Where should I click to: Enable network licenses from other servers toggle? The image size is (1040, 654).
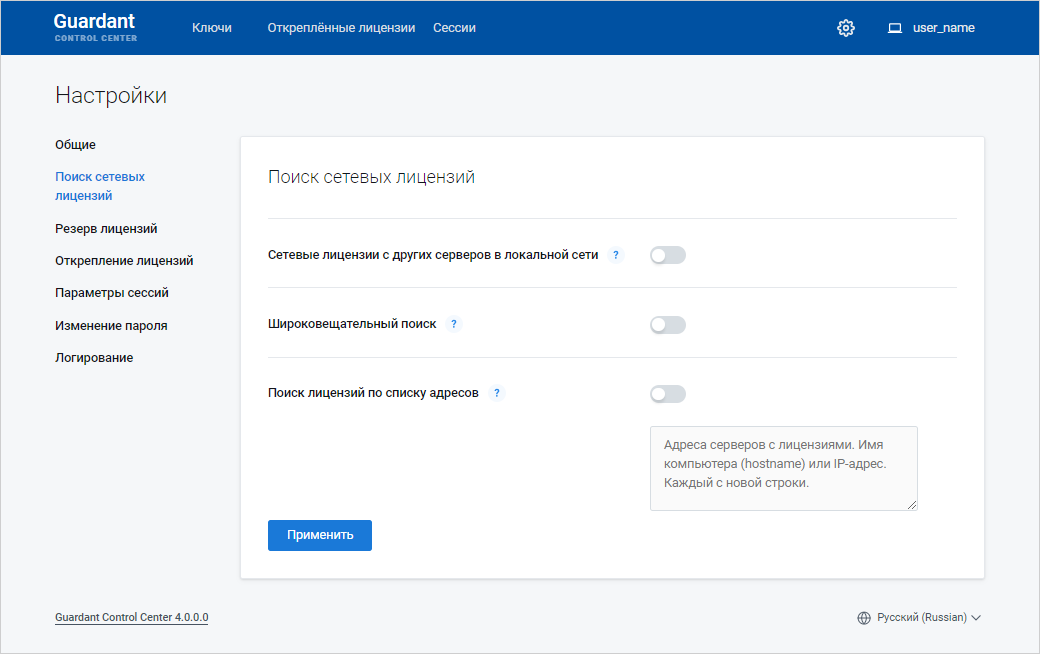667,255
